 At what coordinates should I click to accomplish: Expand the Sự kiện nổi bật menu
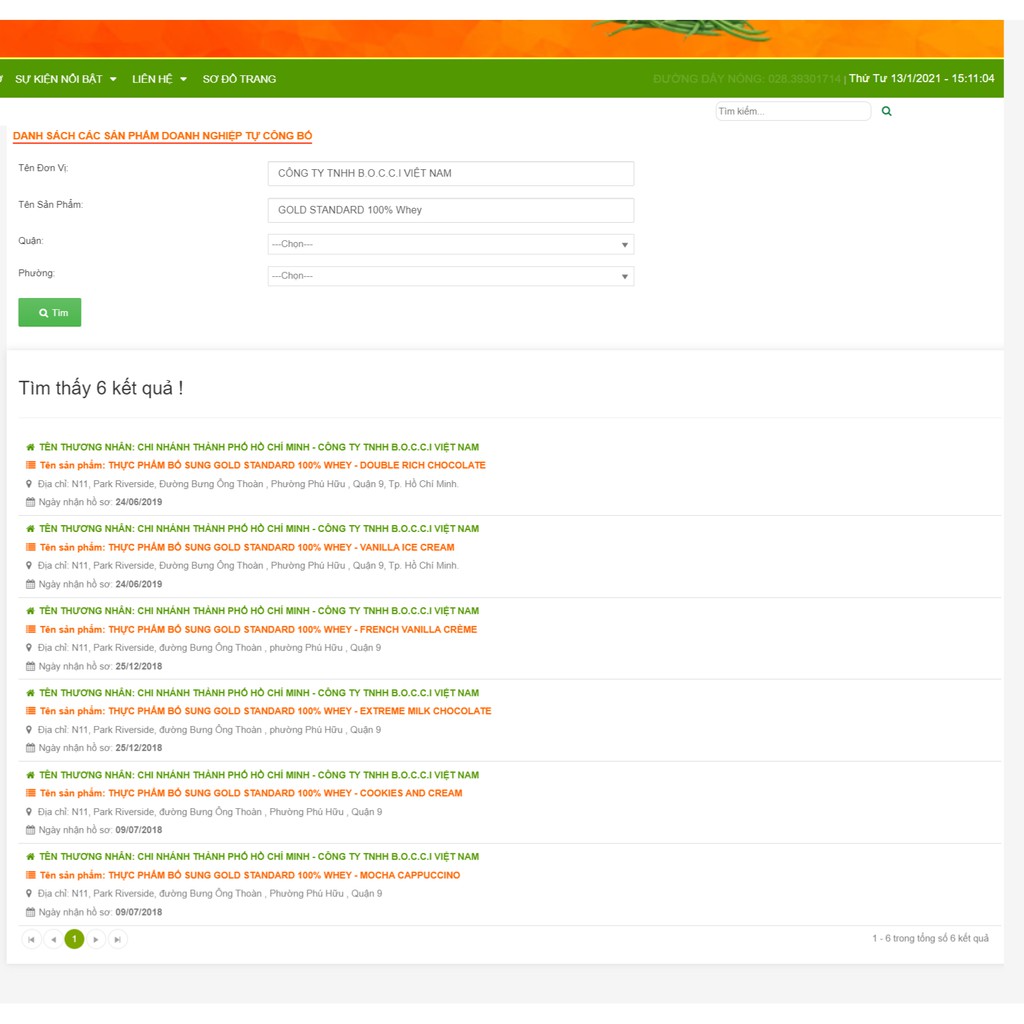click(x=65, y=79)
